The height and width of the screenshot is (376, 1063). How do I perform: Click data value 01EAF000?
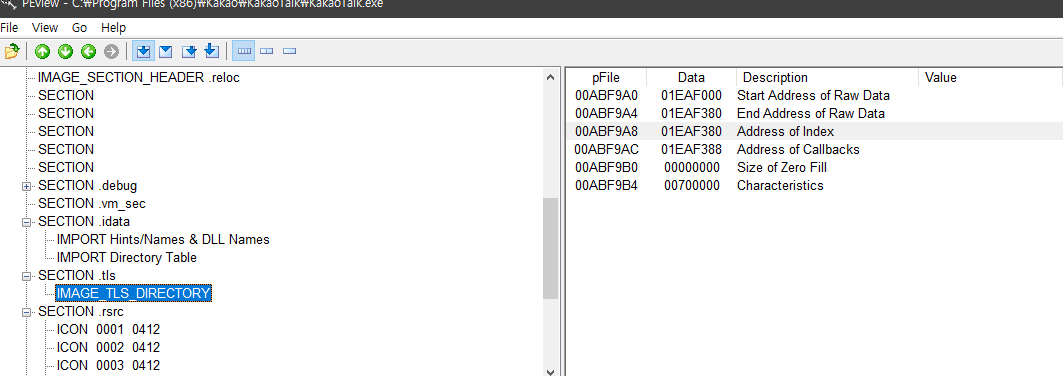point(691,96)
